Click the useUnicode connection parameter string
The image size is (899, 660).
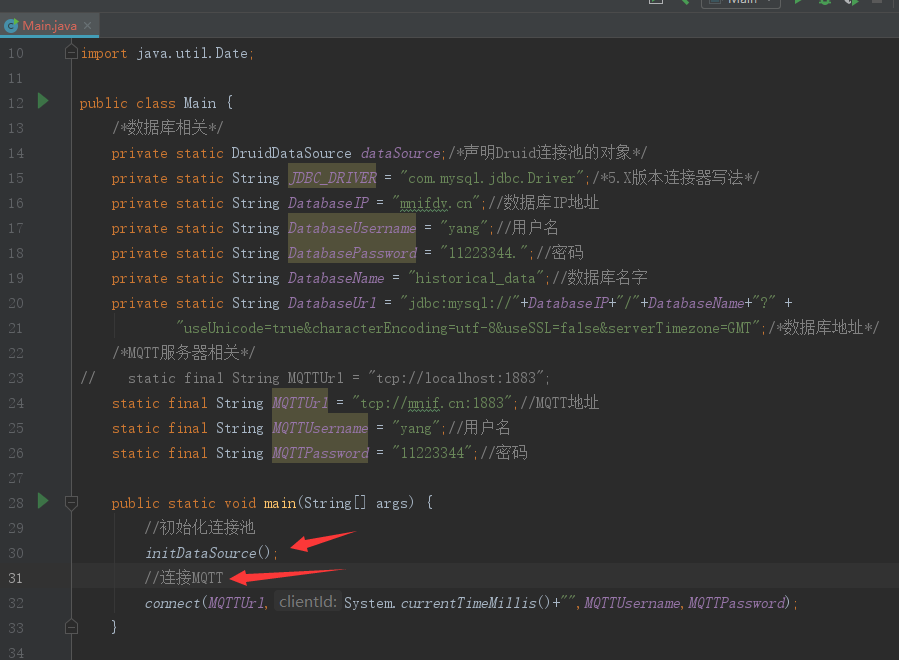tap(468, 328)
